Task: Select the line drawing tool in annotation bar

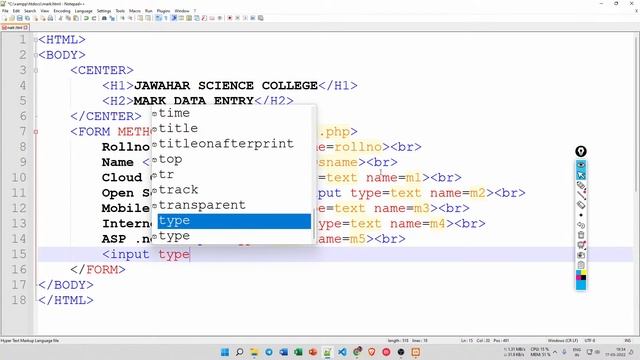Action: point(581,195)
